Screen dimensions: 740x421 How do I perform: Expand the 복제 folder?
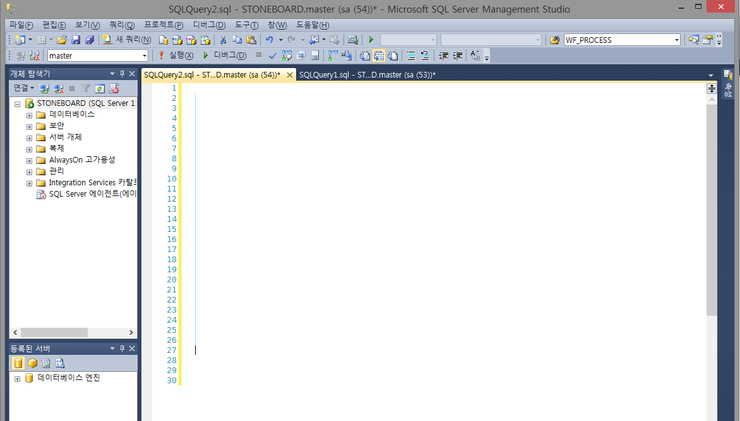(x=29, y=149)
